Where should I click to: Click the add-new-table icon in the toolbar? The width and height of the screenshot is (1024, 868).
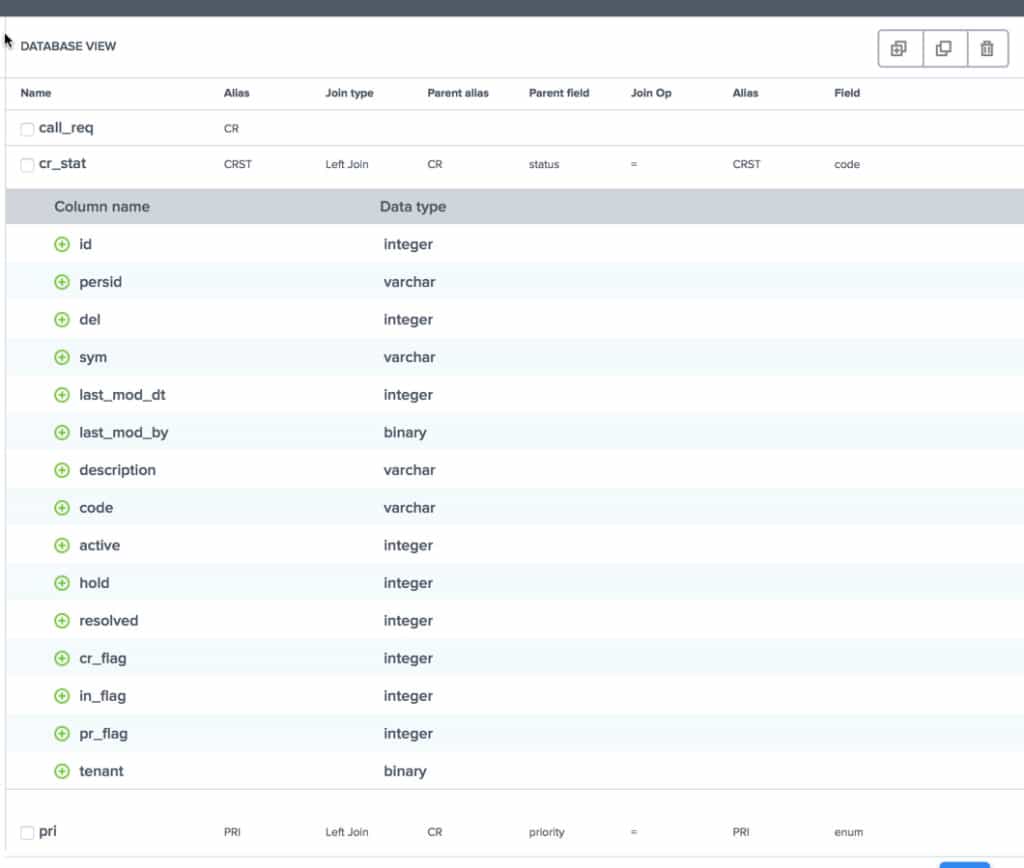[x=899, y=47]
